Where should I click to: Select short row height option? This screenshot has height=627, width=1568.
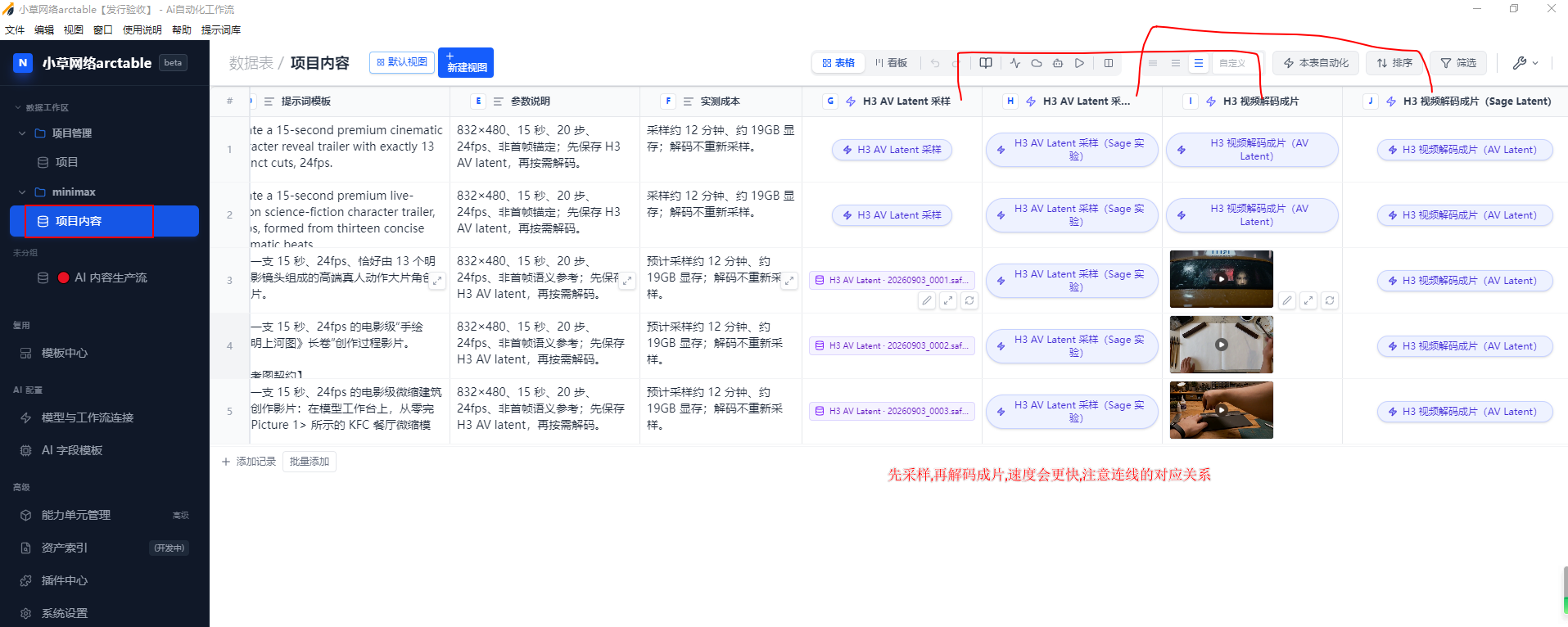point(1153,63)
